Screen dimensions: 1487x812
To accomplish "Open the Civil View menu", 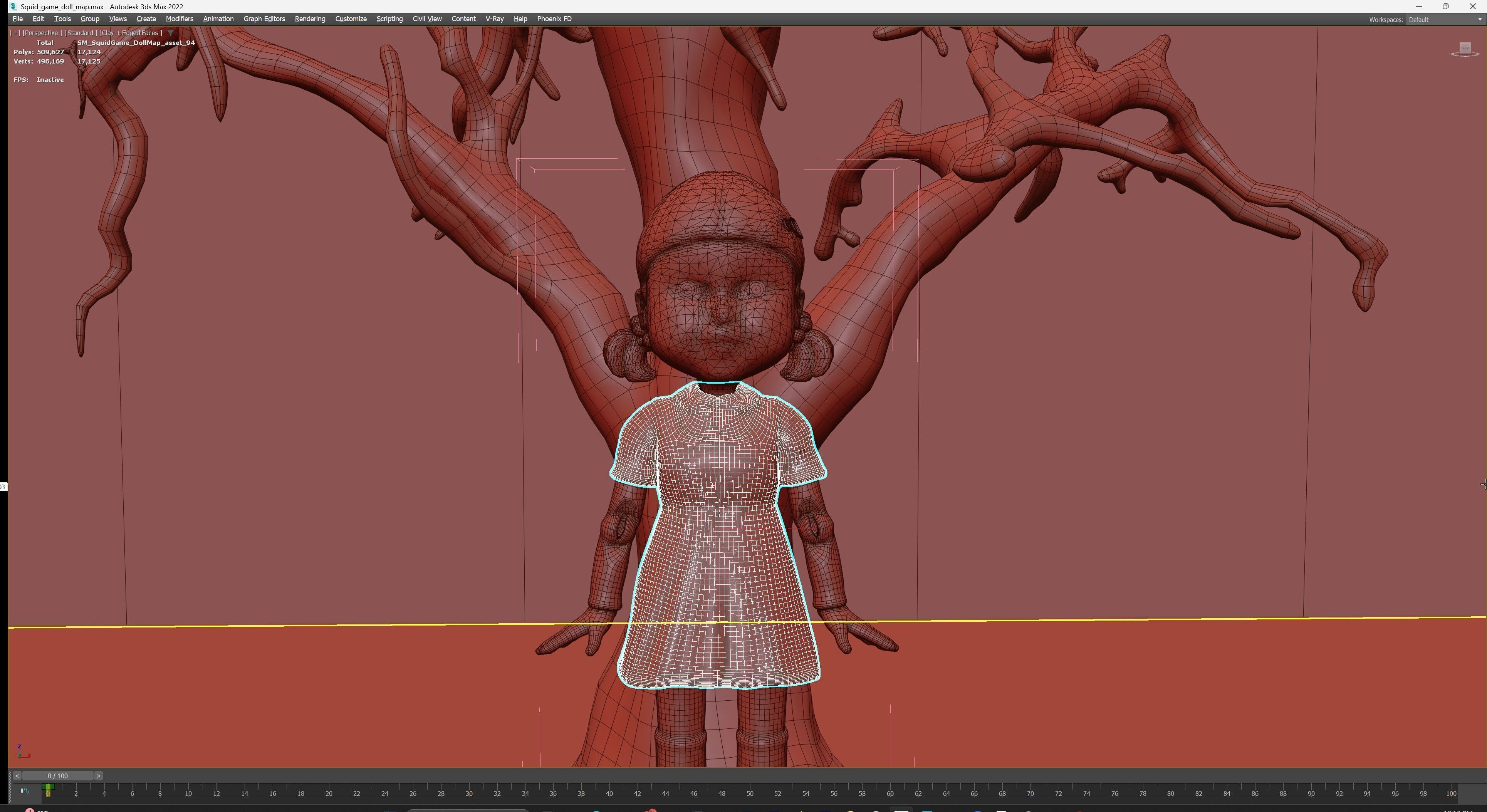I will tap(427, 19).
